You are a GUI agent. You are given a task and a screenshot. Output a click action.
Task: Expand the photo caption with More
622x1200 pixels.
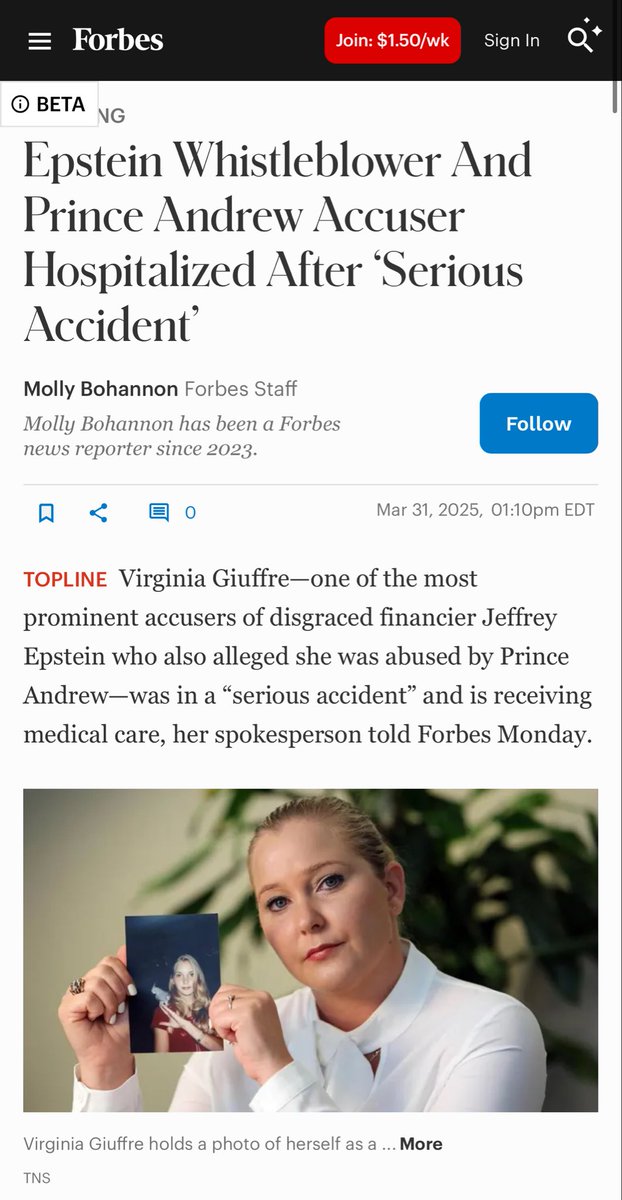[x=420, y=1144]
